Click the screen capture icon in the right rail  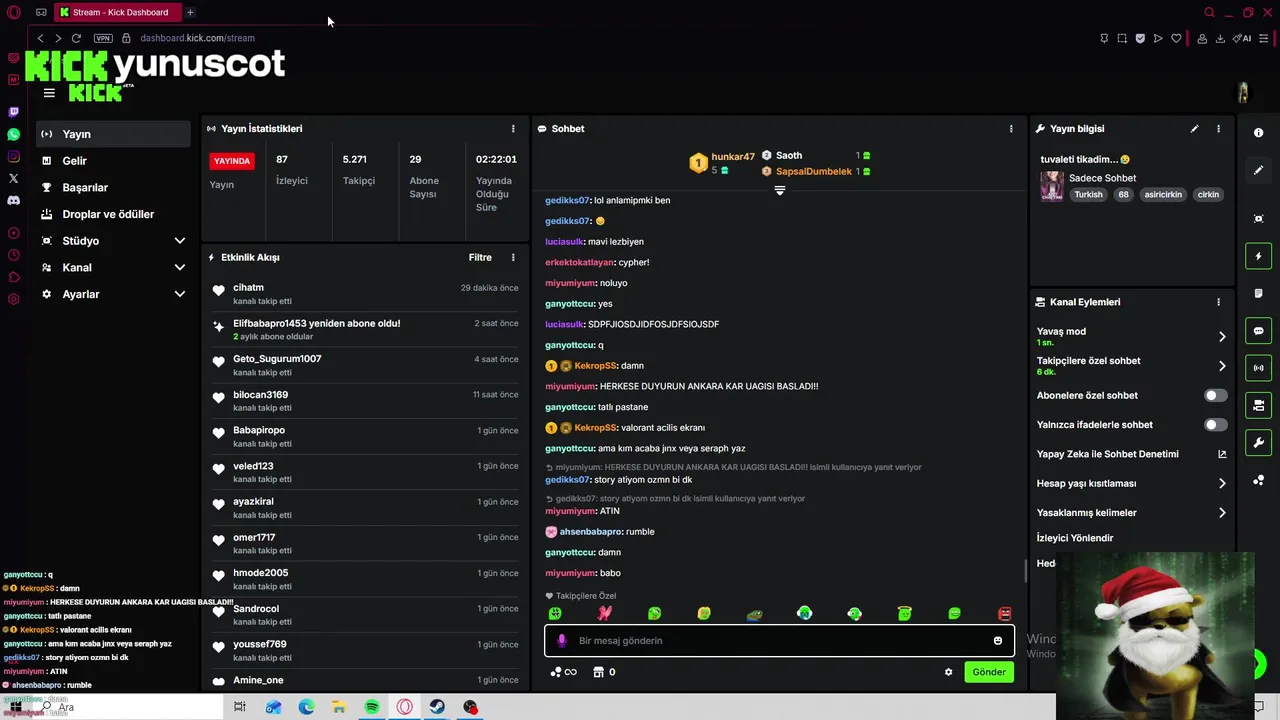pos(1258,219)
